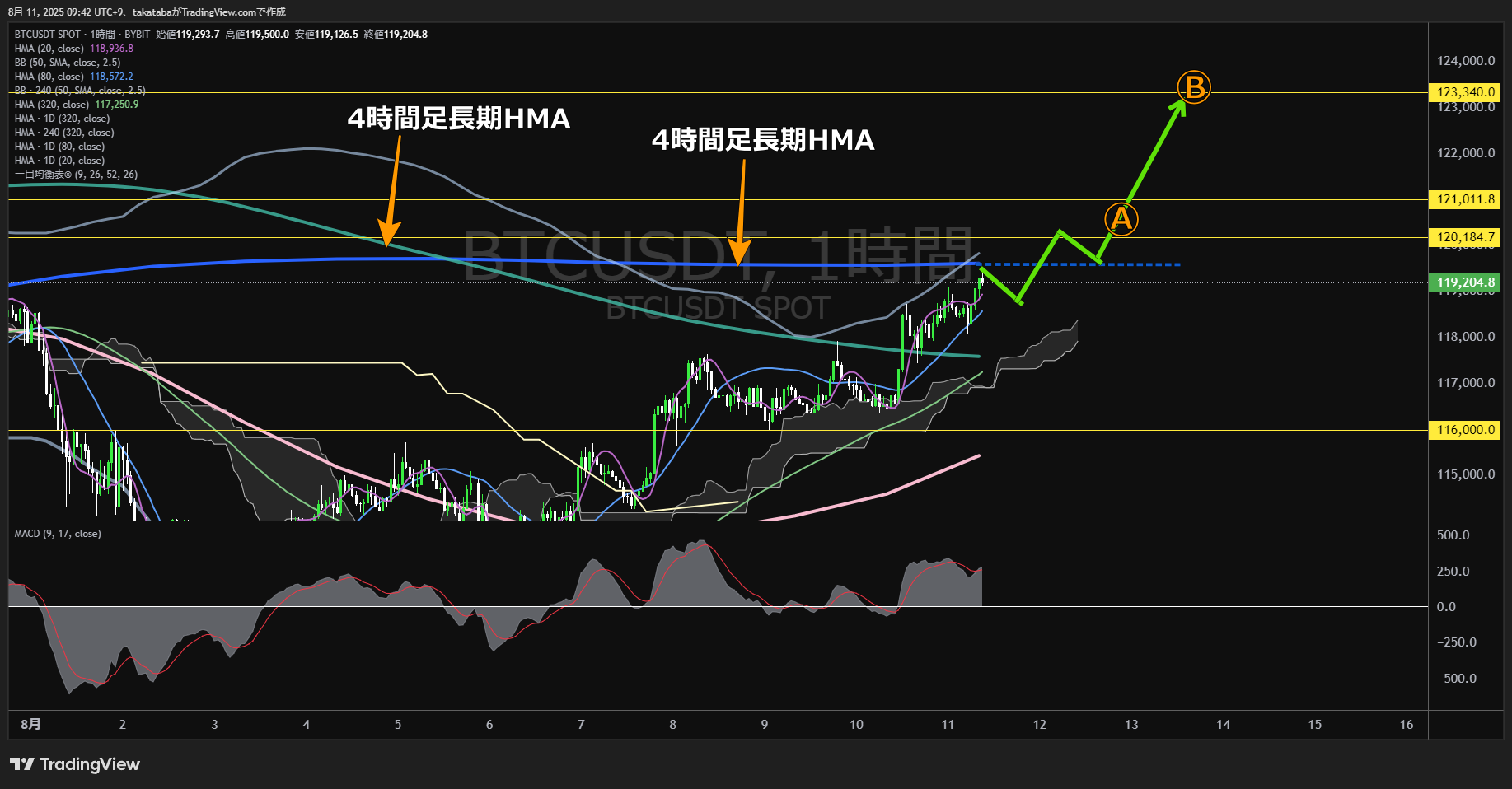This screenshot has height=789, width=1512.
Task: Click the HMA · 1D (20, close) legend
Action: [x=60, y=161]
